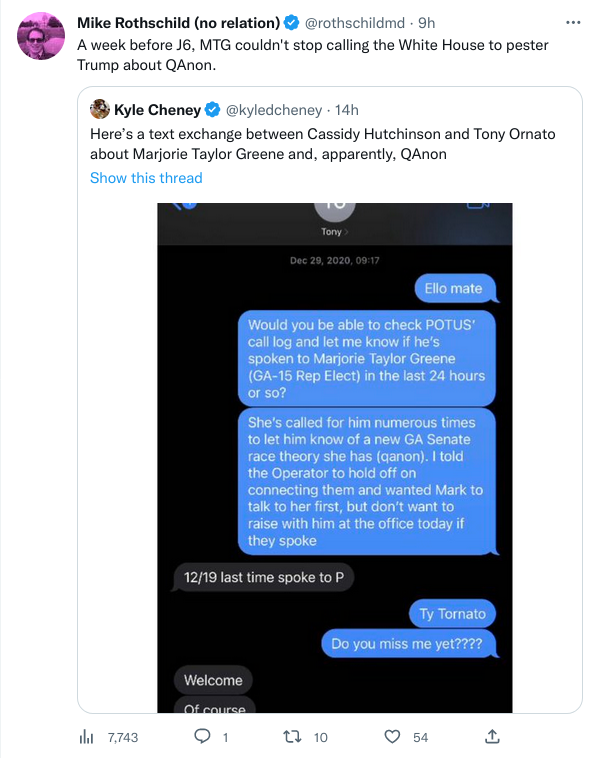The height and width of the screenshot is (758, 598).
Task: Open the share upload icon
Action: [x=492, y=736]
